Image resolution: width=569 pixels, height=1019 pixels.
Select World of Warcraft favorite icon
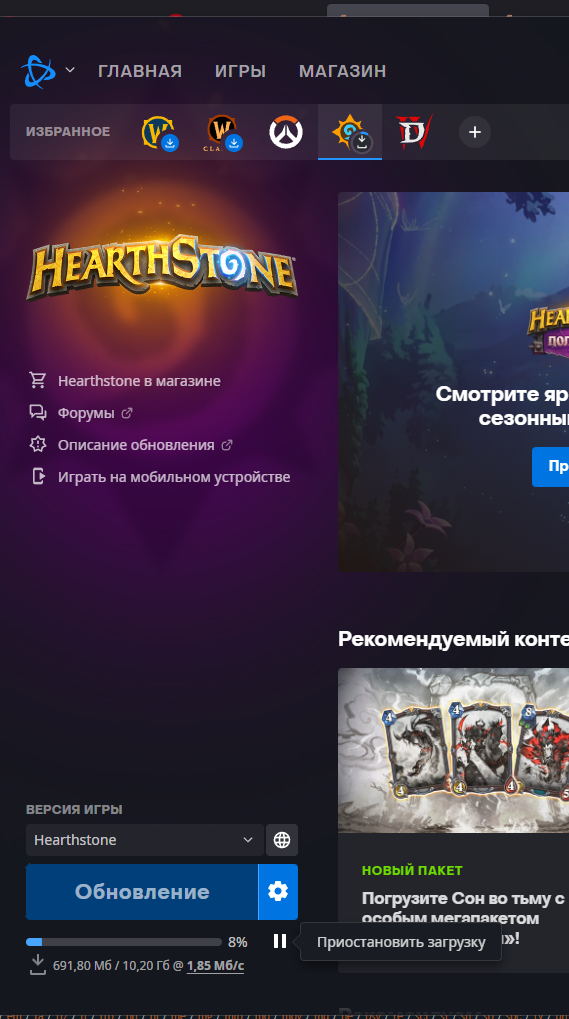click(158, 132)
